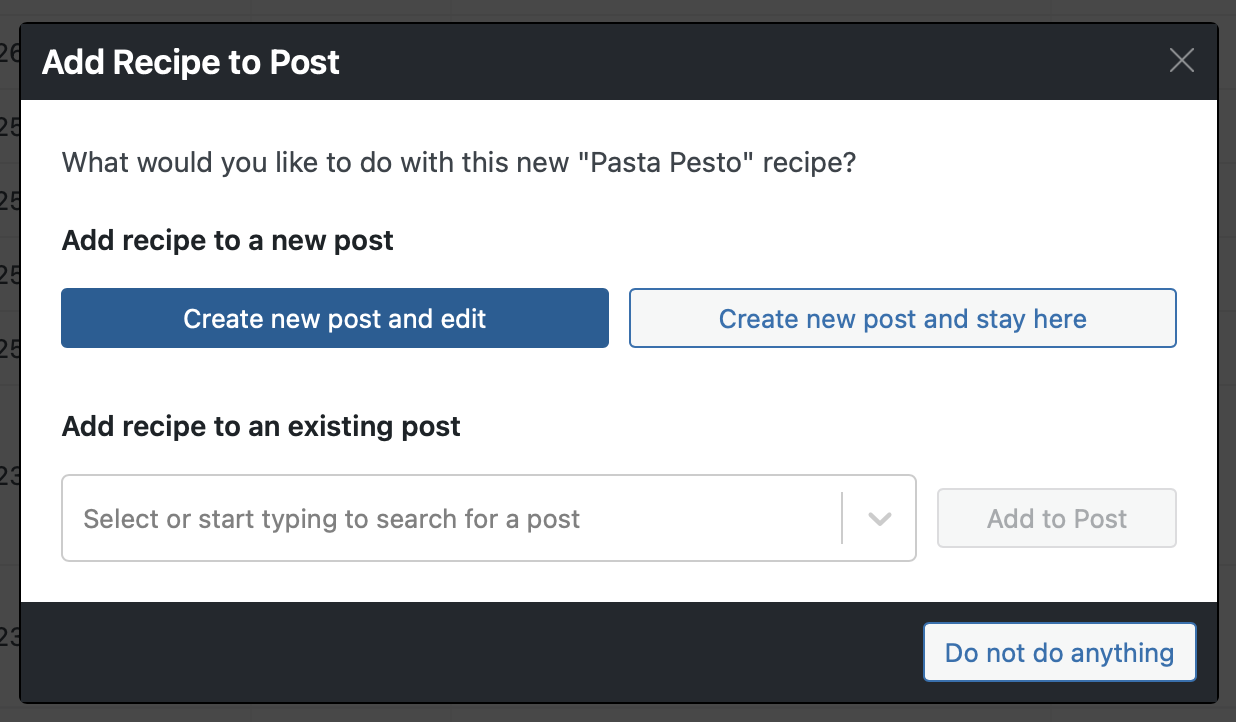This screenshot has width=1236, height=722.
Task: Click the dimmed background left of dialog
Action: pos(9,400)
